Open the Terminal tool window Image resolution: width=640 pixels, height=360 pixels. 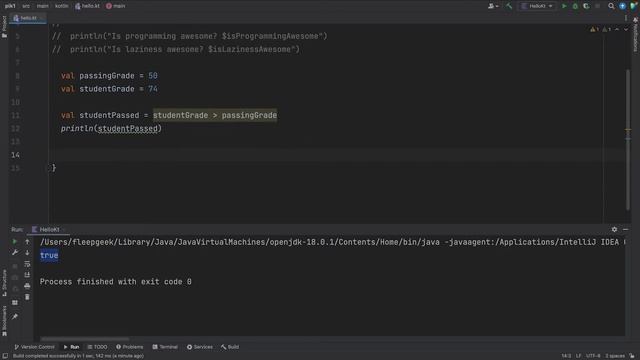click(x=165, y=347)
